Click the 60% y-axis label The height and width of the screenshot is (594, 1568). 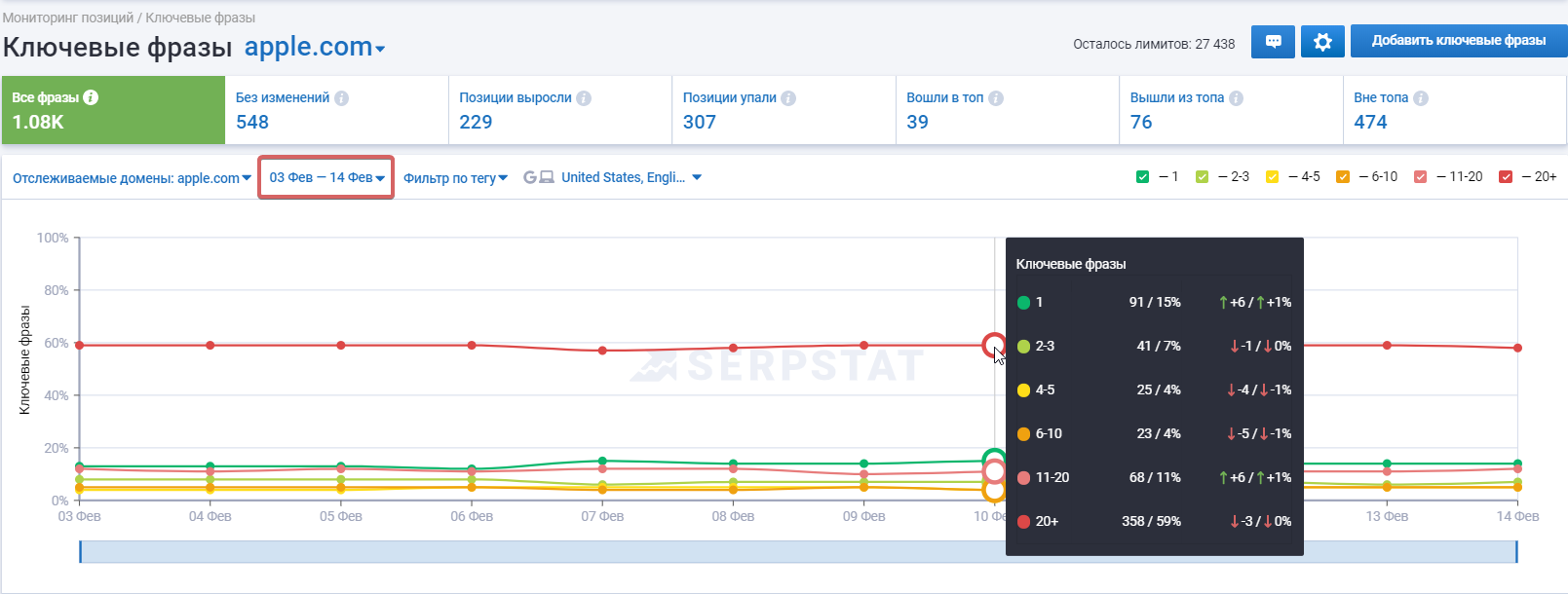click(x=56, y=343)
